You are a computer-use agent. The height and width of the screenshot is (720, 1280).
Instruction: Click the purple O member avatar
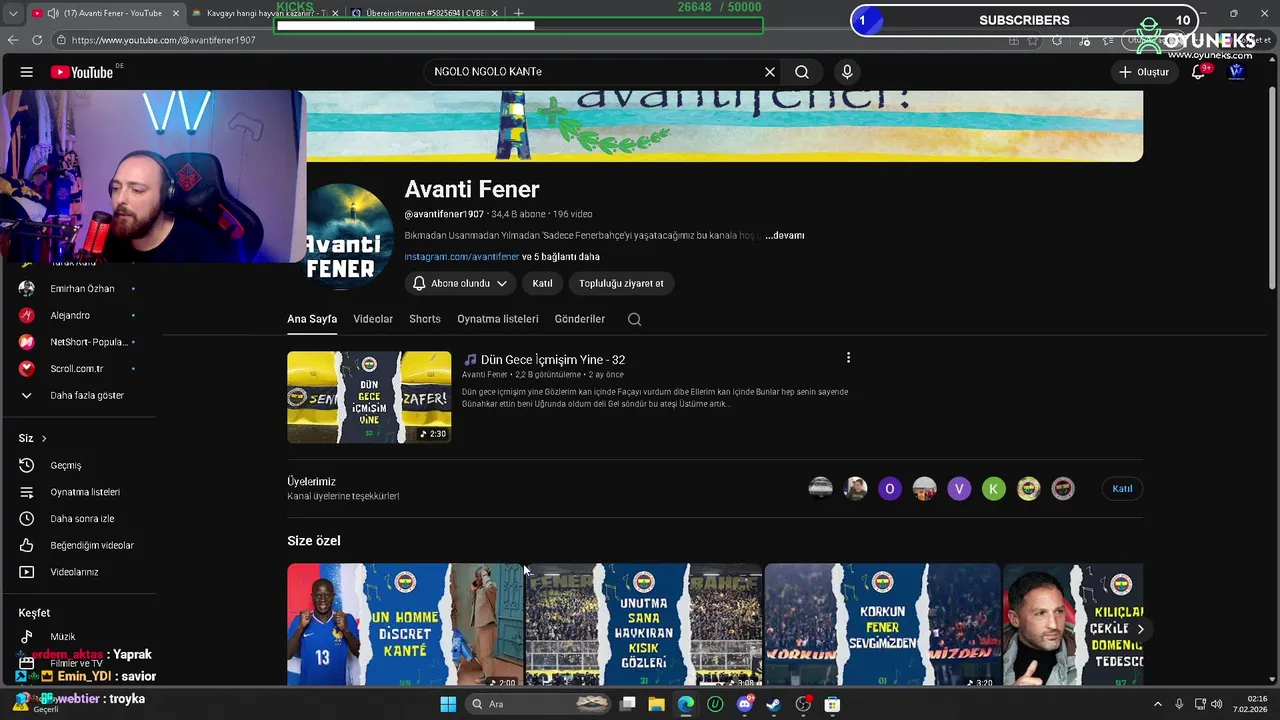click(890, 489)
